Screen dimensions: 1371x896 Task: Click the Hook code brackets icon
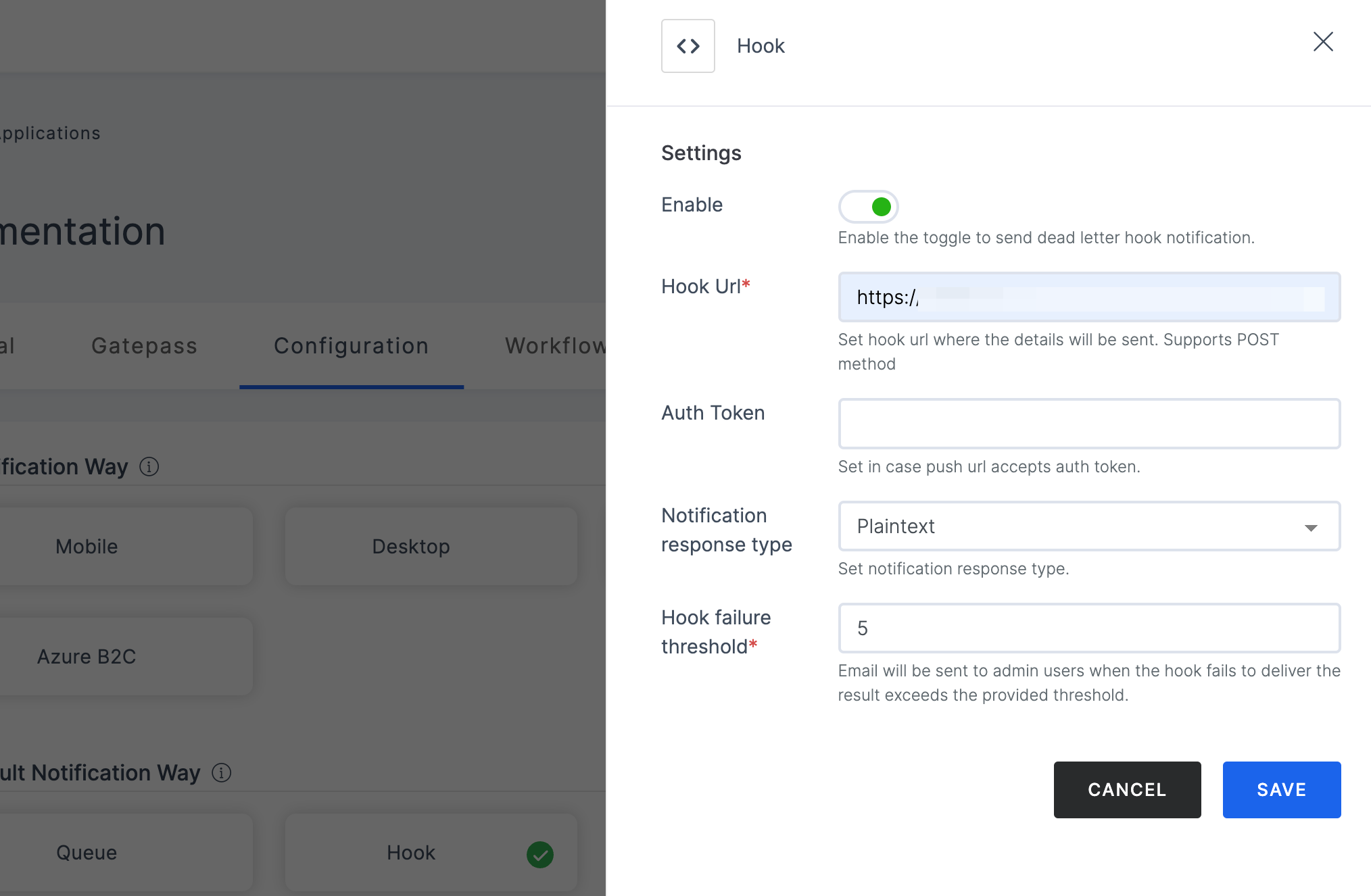point(688,46)
